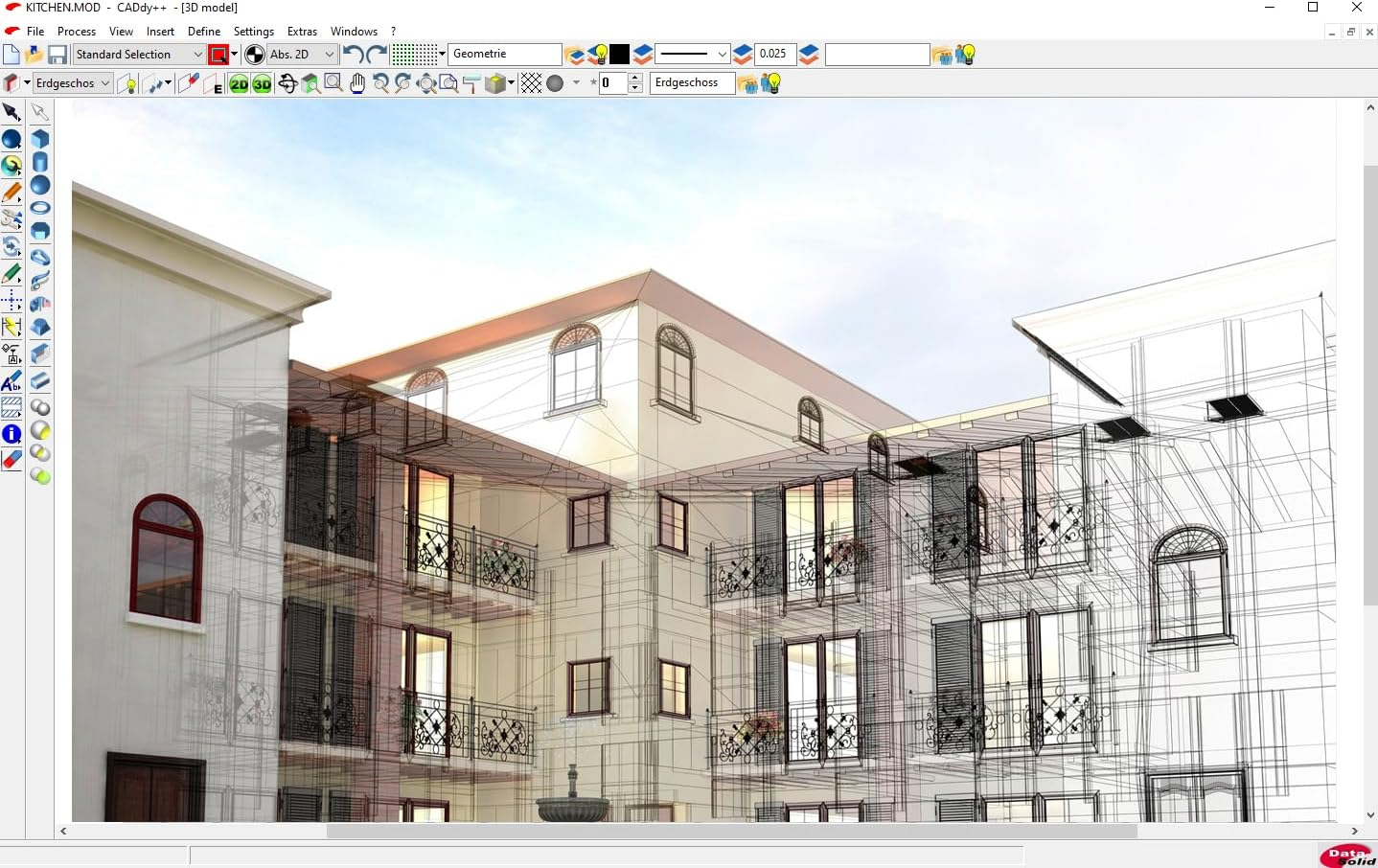This screenshot has height=868, width=1378.
Task: Open the Abs. 2D coordinate mode dropdown
Action: [328, 55]
